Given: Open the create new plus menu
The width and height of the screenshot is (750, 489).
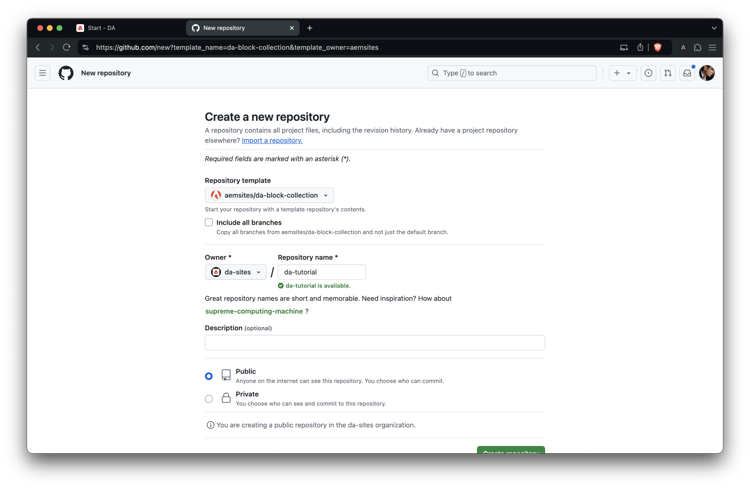Looking at the screenshot, I should point(622,73).
